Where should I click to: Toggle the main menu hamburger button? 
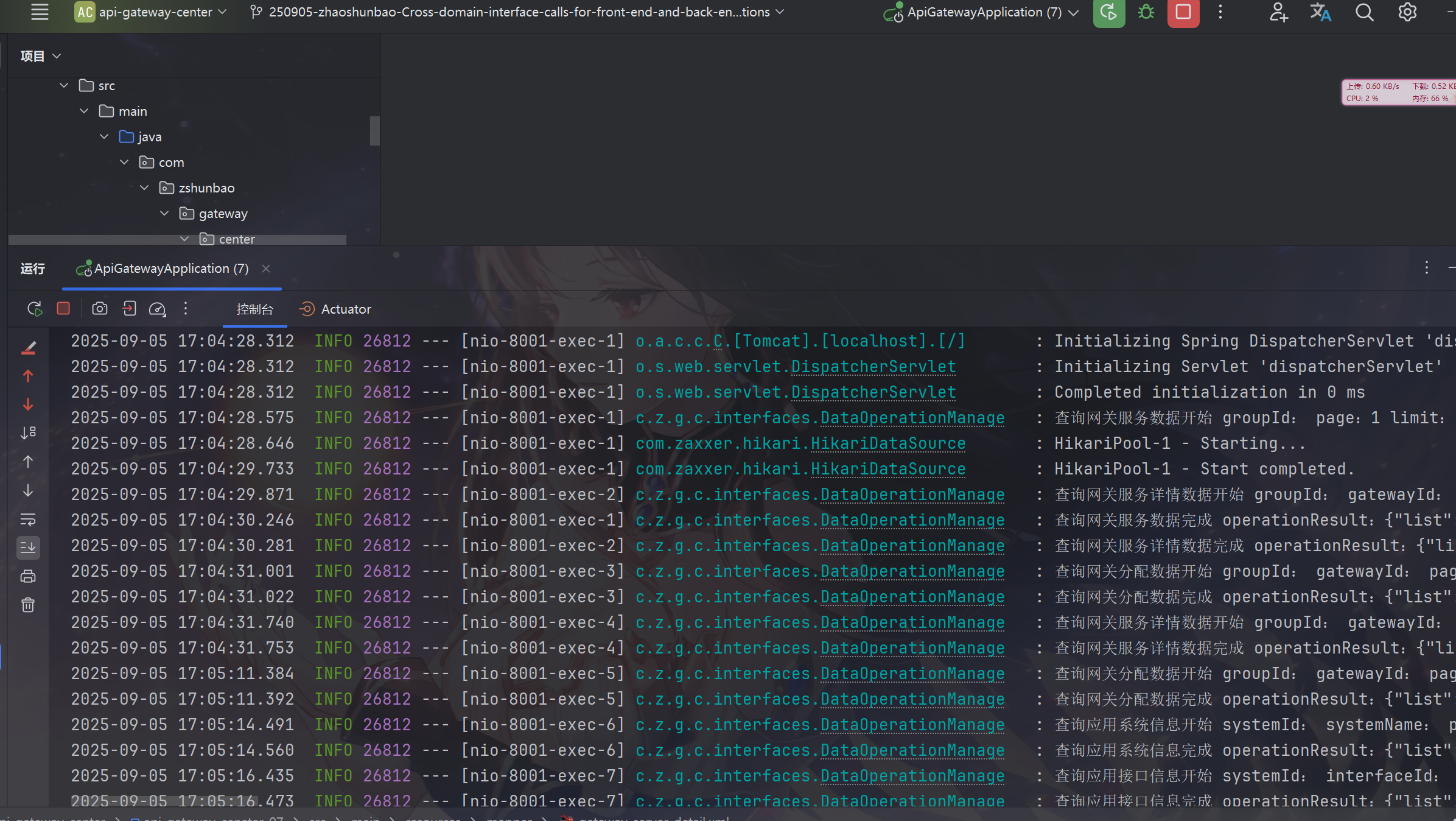coord(40,12)
